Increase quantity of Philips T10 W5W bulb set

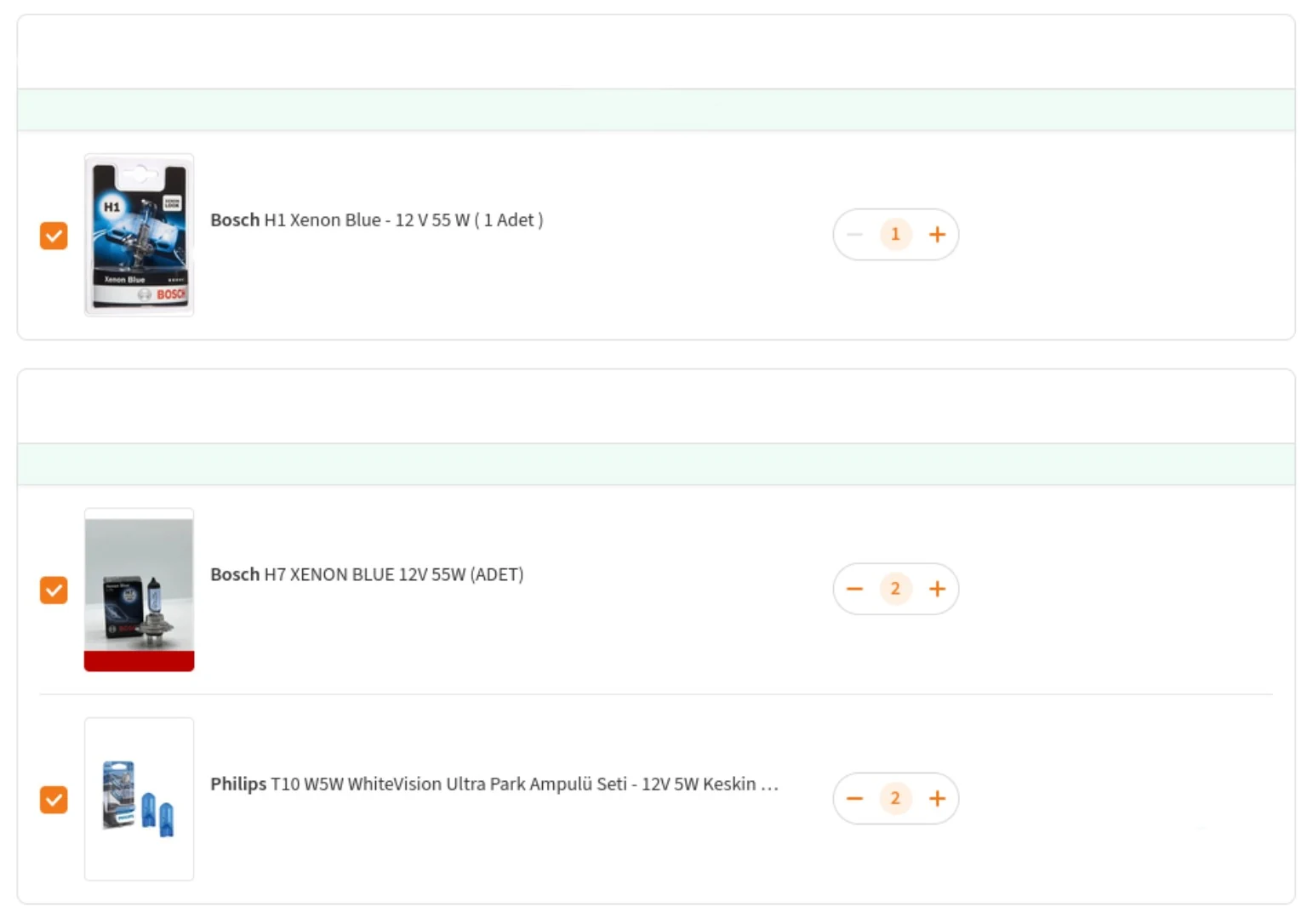(x=937, y=798)
